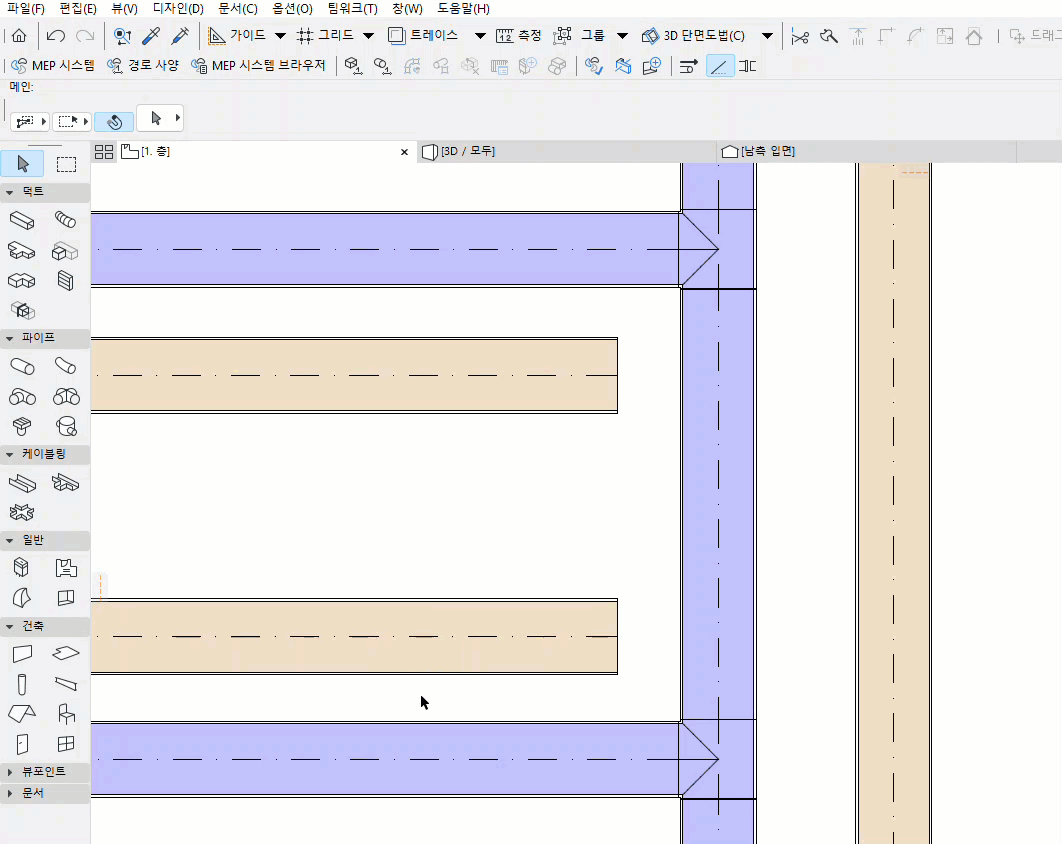Select the Duct tool in the toolbox
The image size is (1062, 844).
(22, 220)
